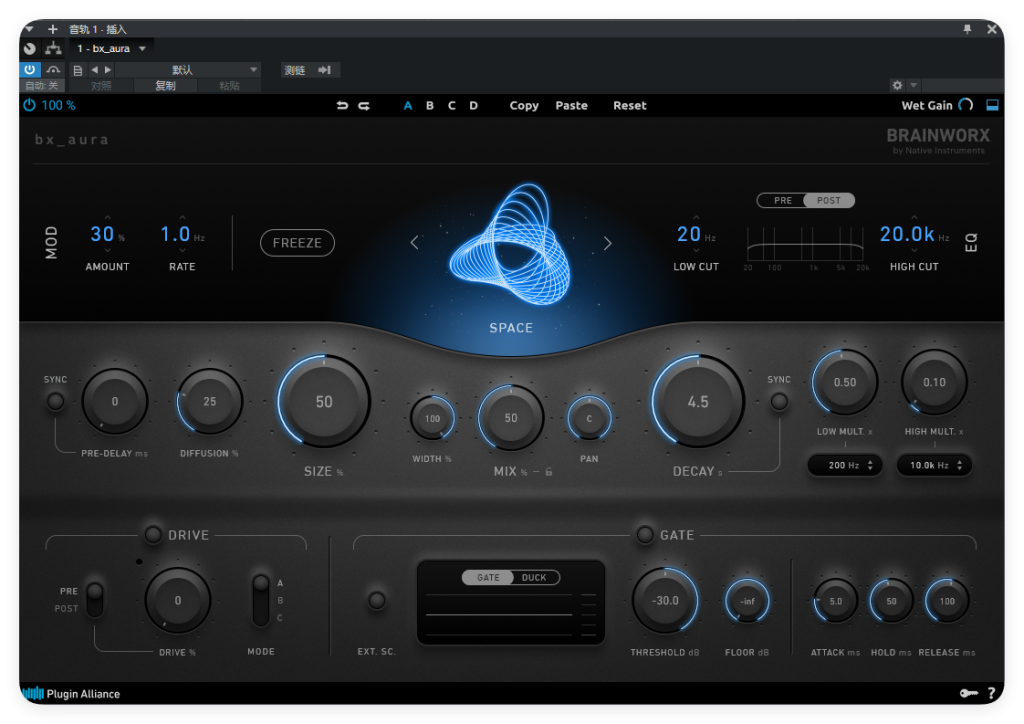
Task: Open the dropdown triangle in the title bar corner
Action: (29, 29)
